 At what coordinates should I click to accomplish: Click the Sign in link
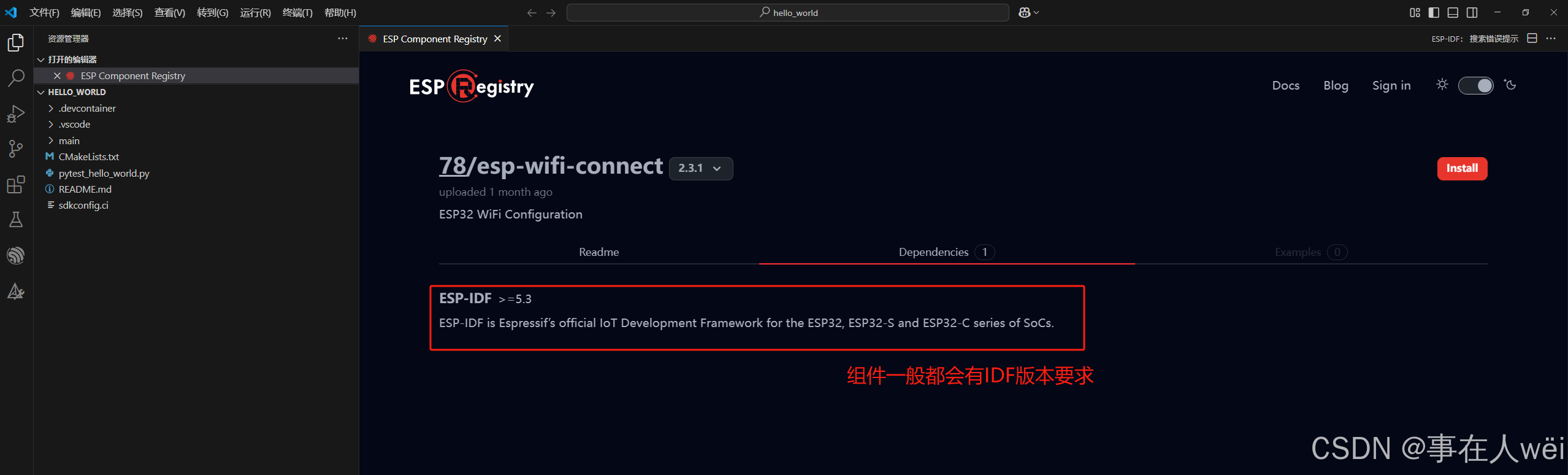click(x=1391, y=85)
